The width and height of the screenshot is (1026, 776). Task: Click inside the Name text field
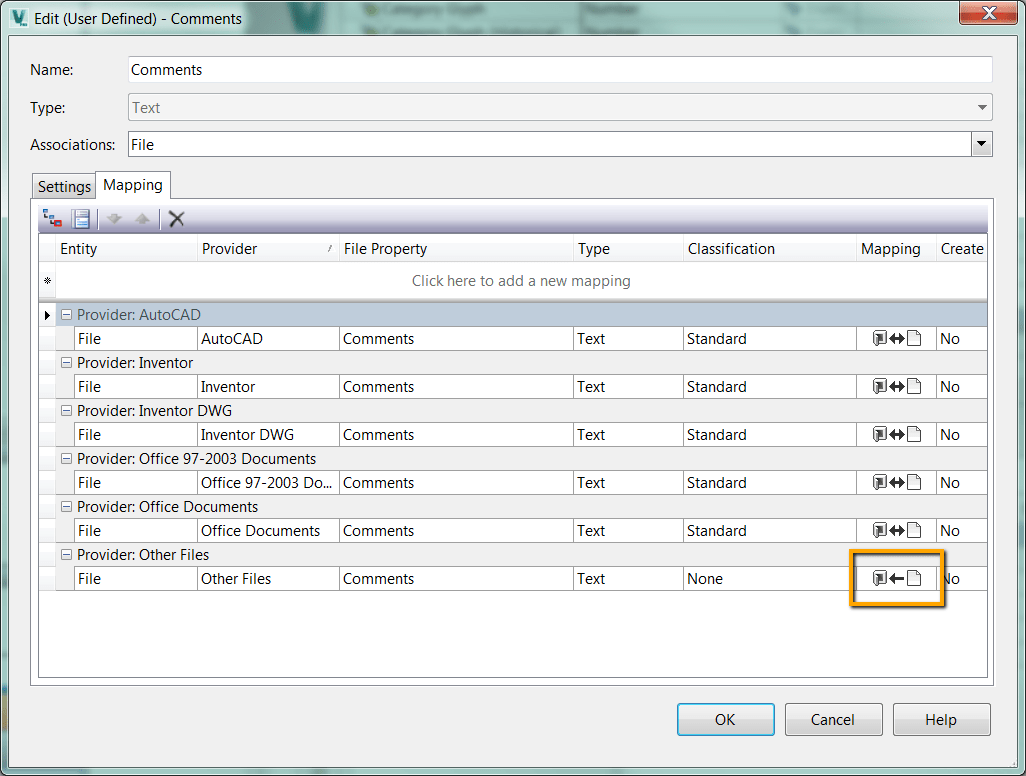point(400,70)
